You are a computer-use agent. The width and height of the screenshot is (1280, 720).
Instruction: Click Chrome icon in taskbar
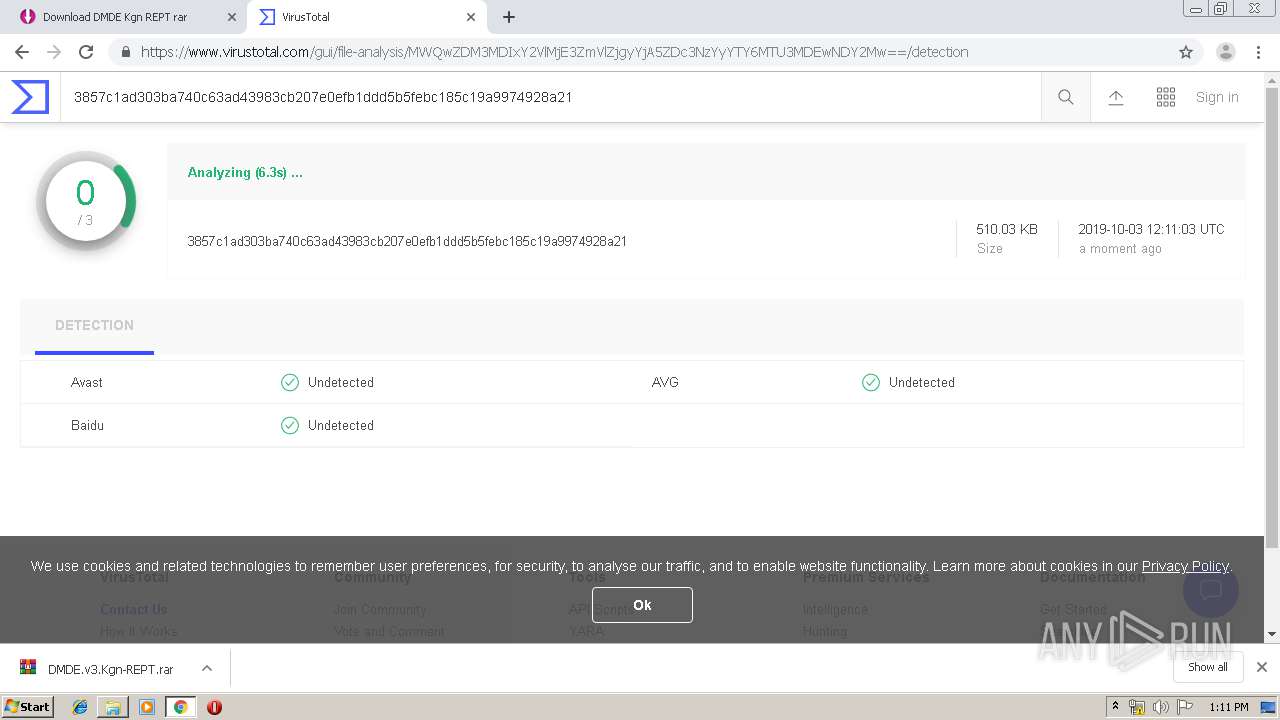pos(180,707)
